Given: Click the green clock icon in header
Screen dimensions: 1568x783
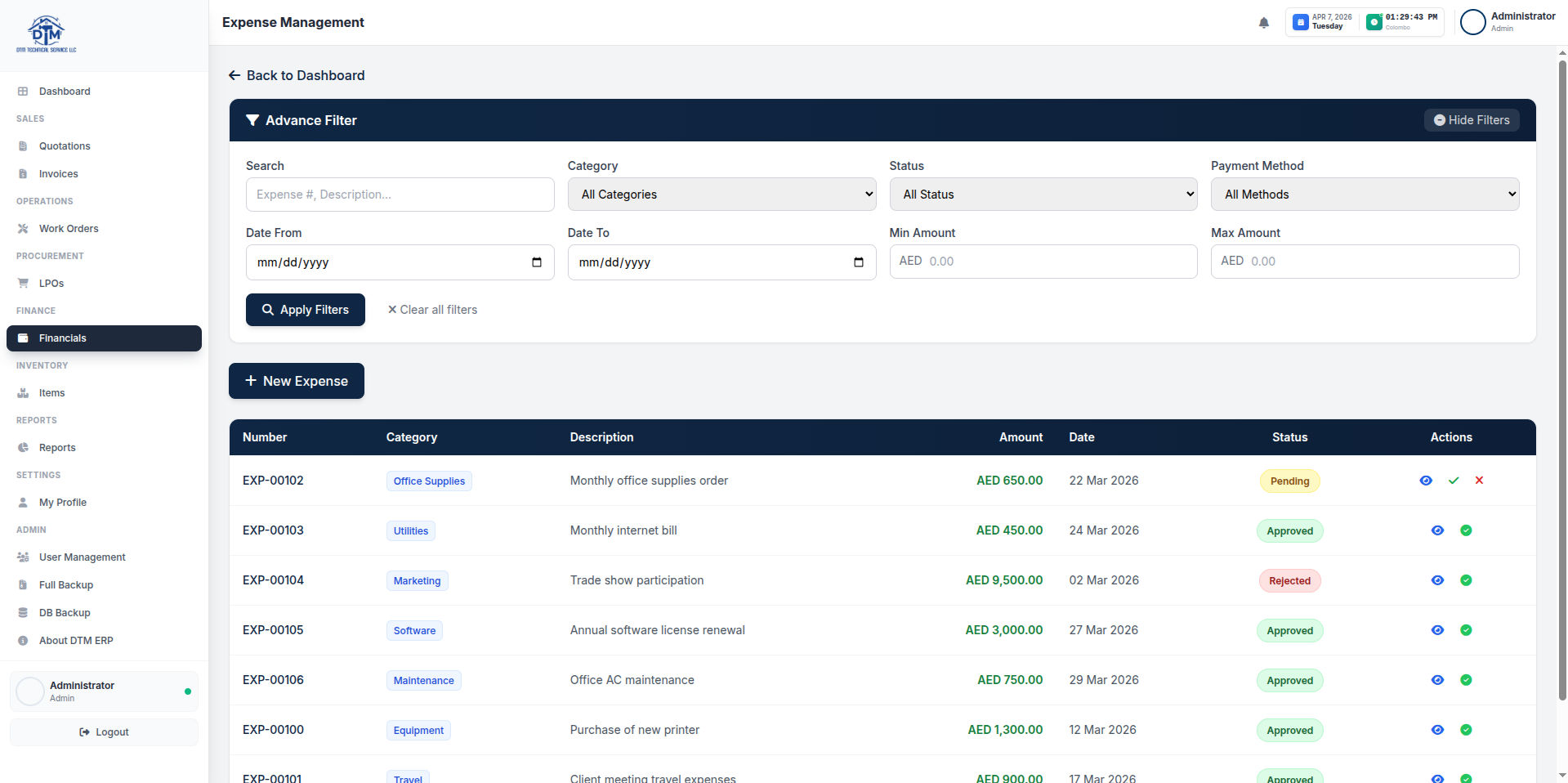Looking at the screenshot, I should pyautogui.click(x=1374, y=22).
